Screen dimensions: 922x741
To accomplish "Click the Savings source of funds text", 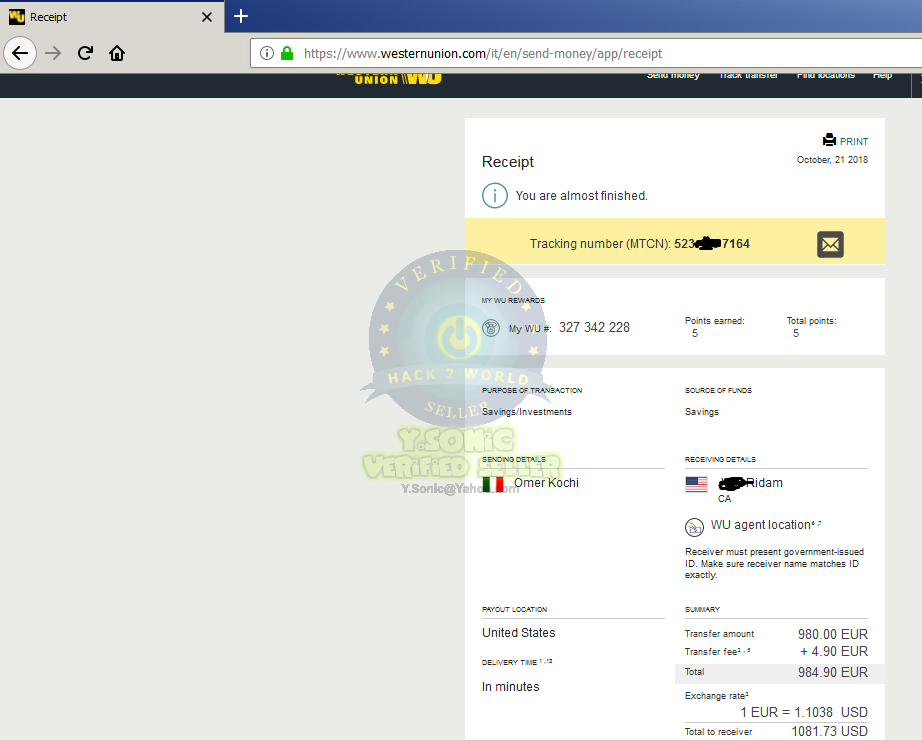I will [701, 412].
